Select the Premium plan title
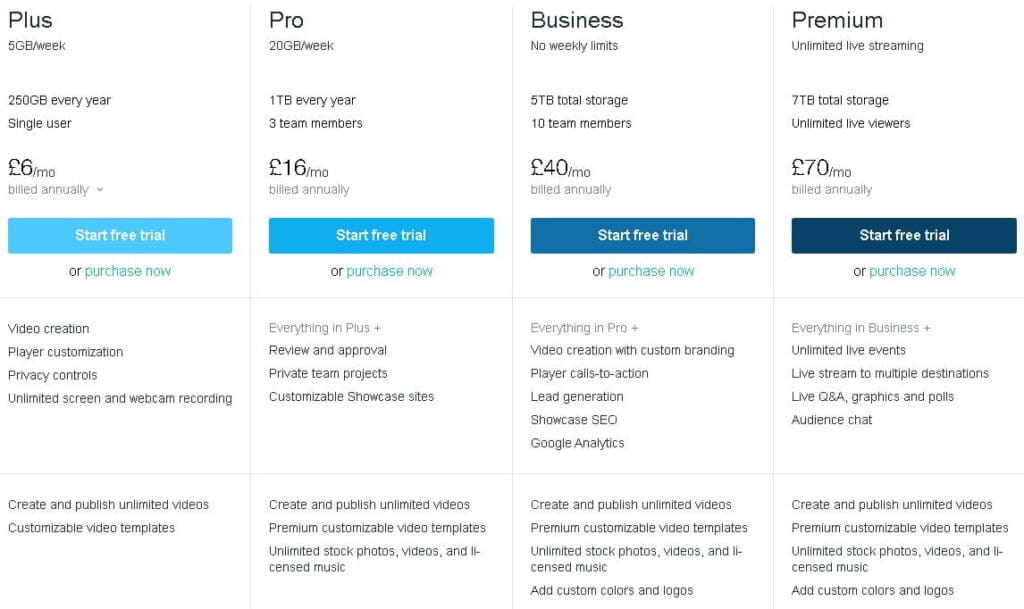The image size is (1024, 609). click(837, 20)
